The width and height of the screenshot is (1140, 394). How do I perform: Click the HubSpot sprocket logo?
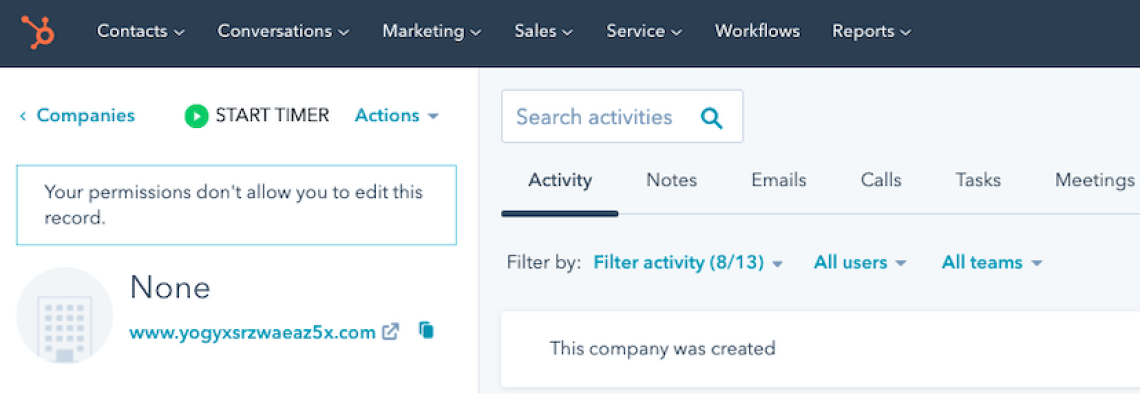pyautogui.click(x=38, y=32)
